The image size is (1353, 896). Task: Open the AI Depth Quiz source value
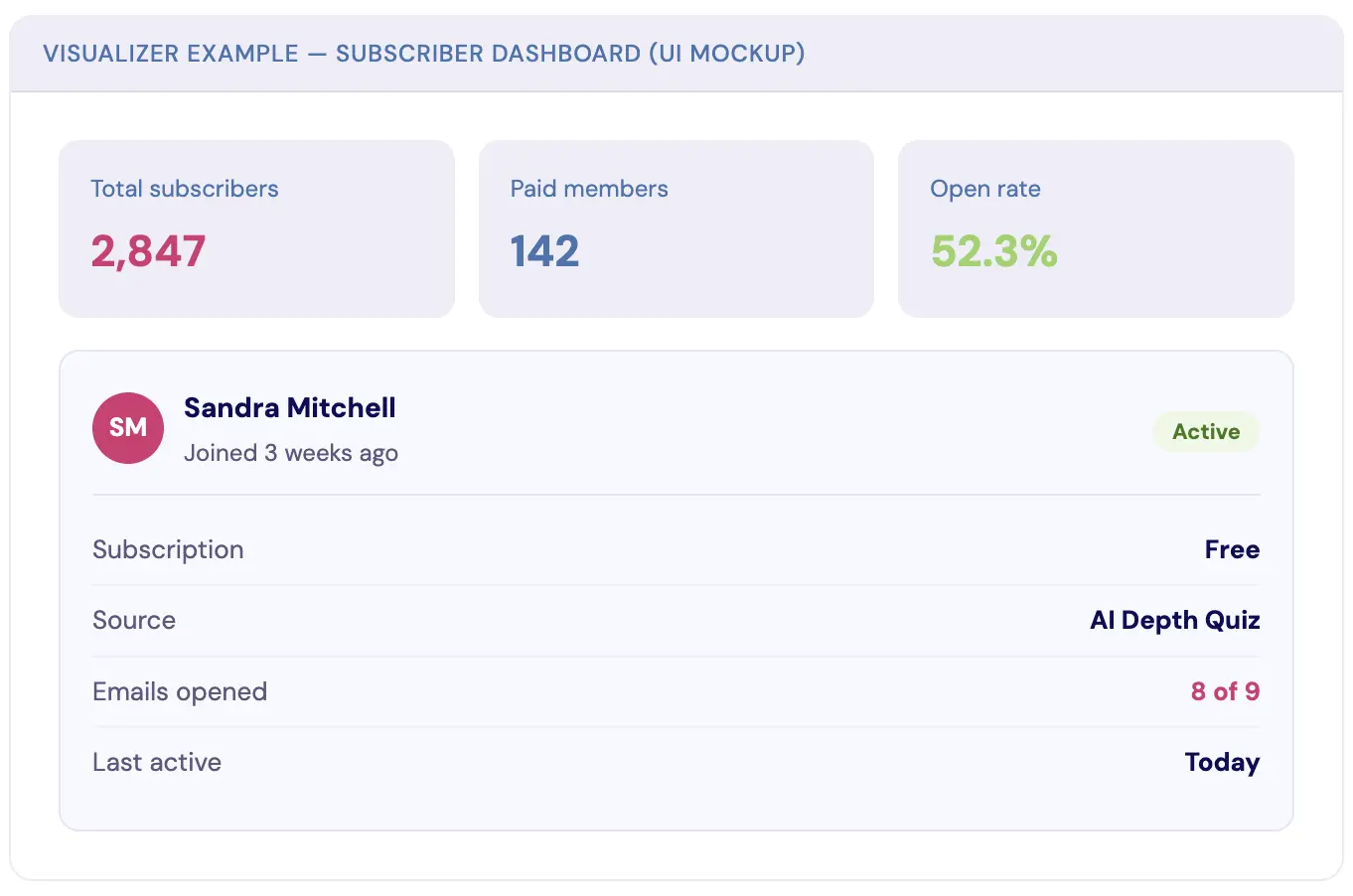tap(1174, 621)
